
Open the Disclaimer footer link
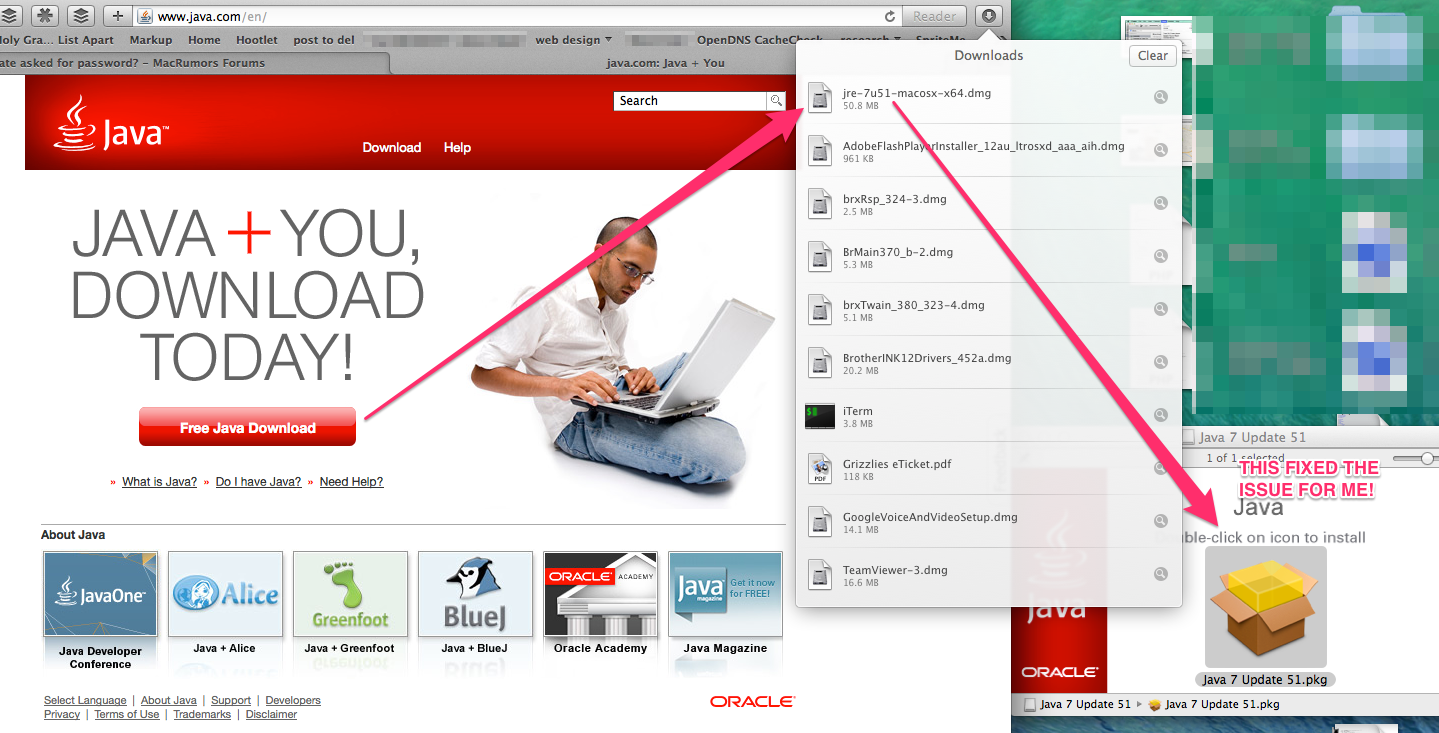tap(272, 714)
